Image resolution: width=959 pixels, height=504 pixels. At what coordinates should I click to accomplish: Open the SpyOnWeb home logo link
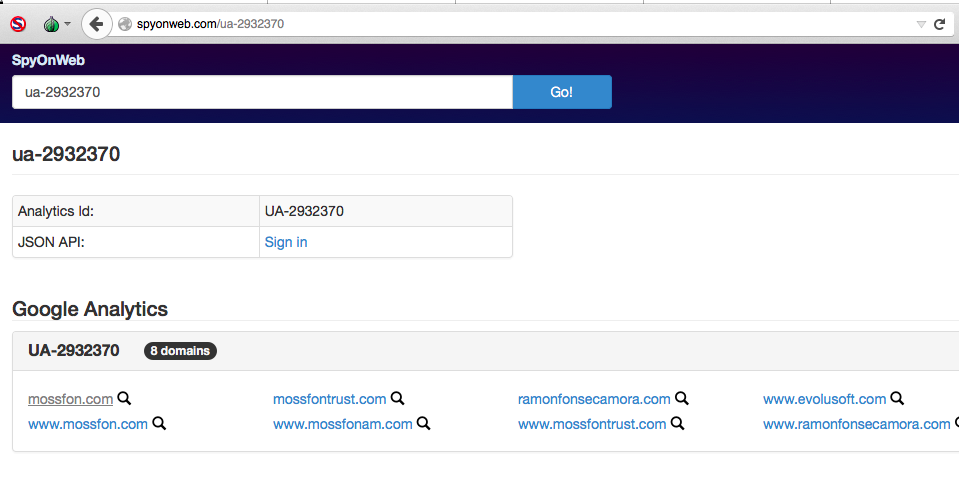[x=48, y=60]
